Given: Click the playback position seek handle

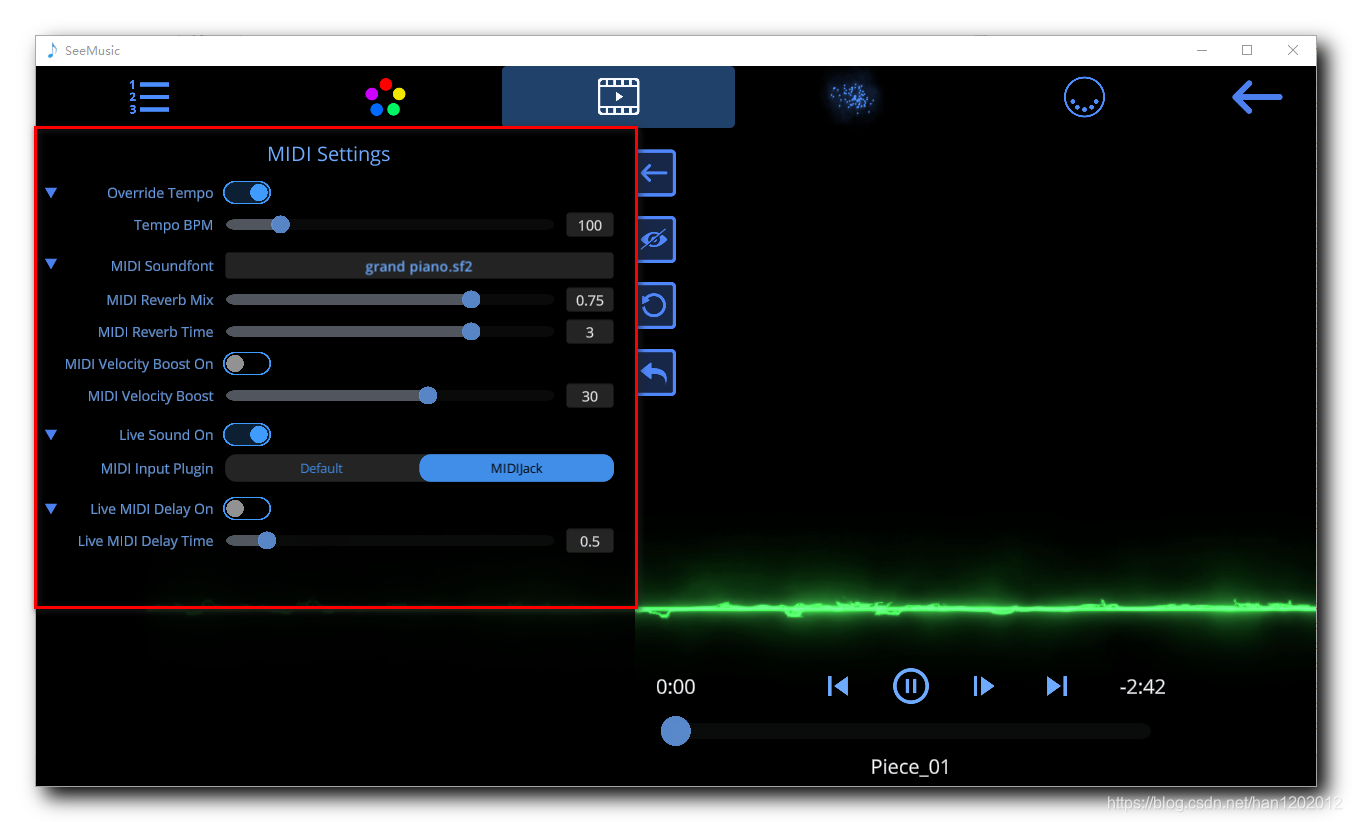Looking at the screenshot, I should tap(676, 731).
